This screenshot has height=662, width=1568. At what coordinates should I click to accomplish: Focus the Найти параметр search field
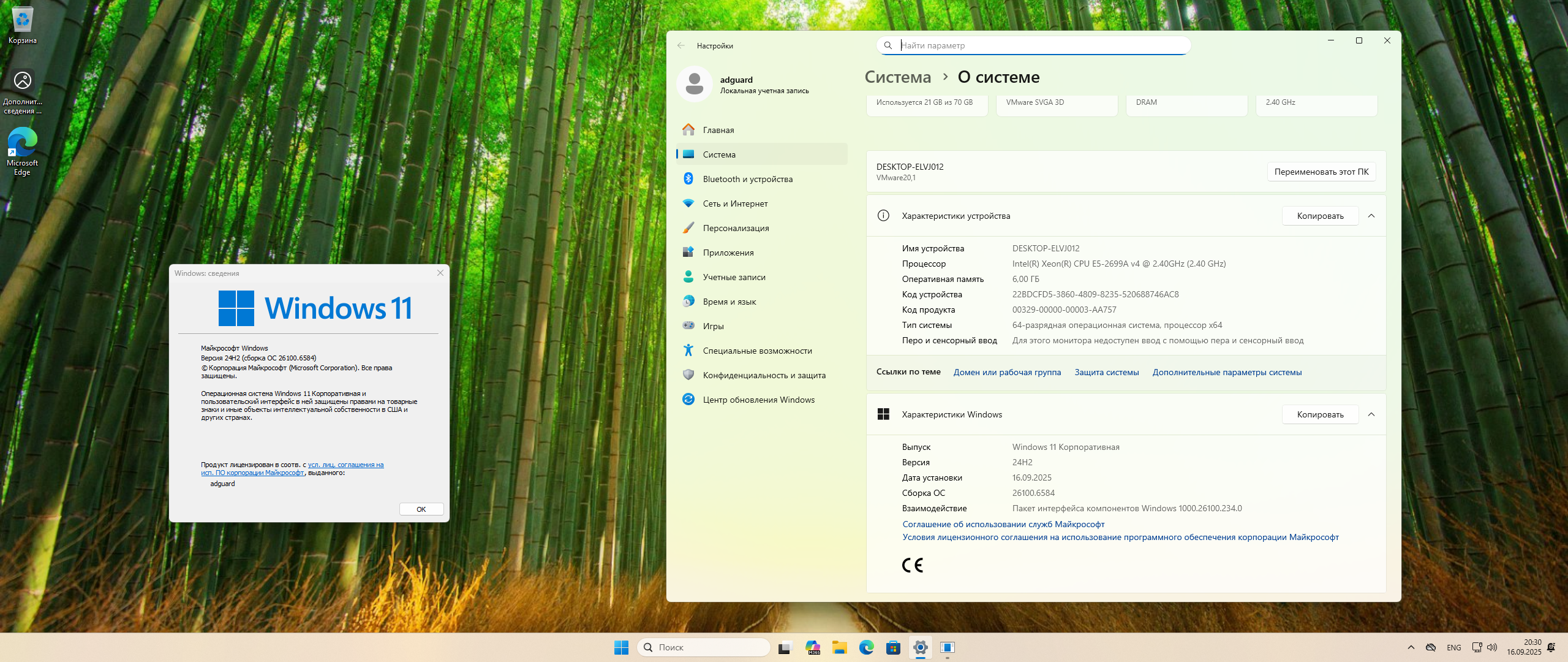coord(1034,45)
